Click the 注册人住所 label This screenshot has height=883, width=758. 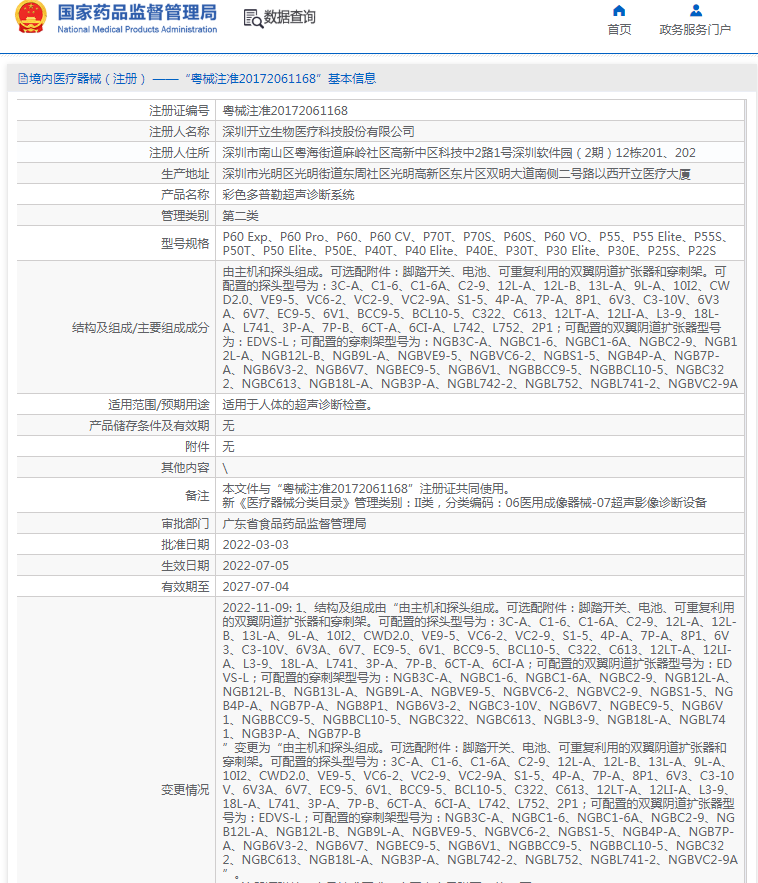click(179, 153)
